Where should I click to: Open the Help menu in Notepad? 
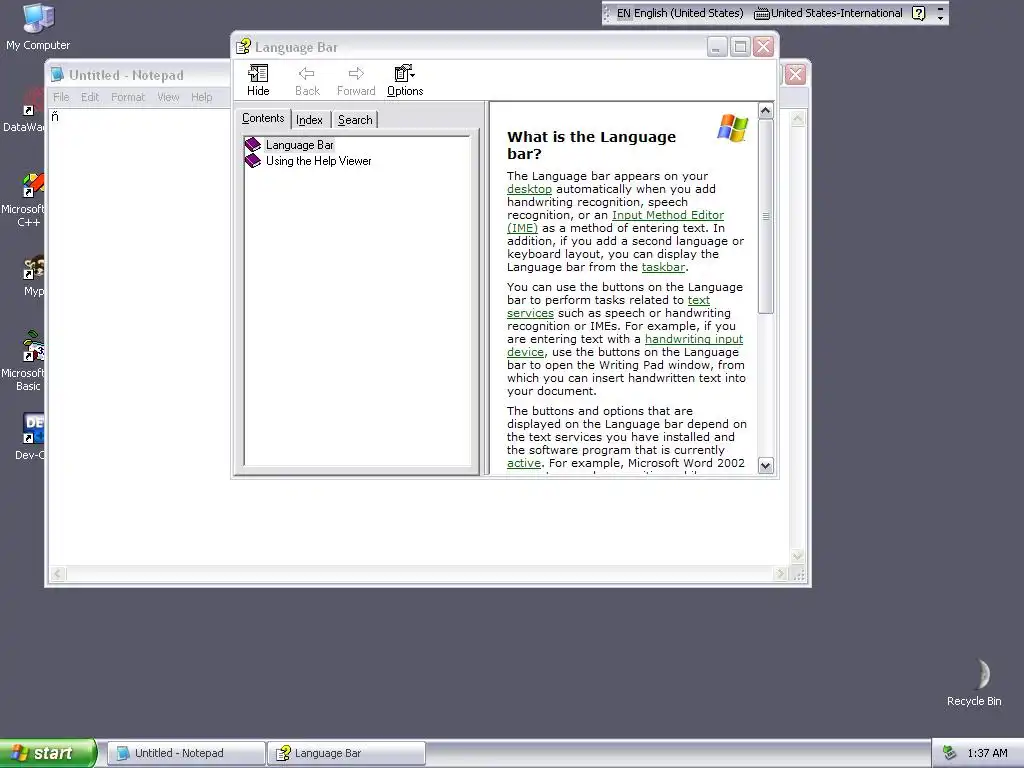(x=202, y=97)
